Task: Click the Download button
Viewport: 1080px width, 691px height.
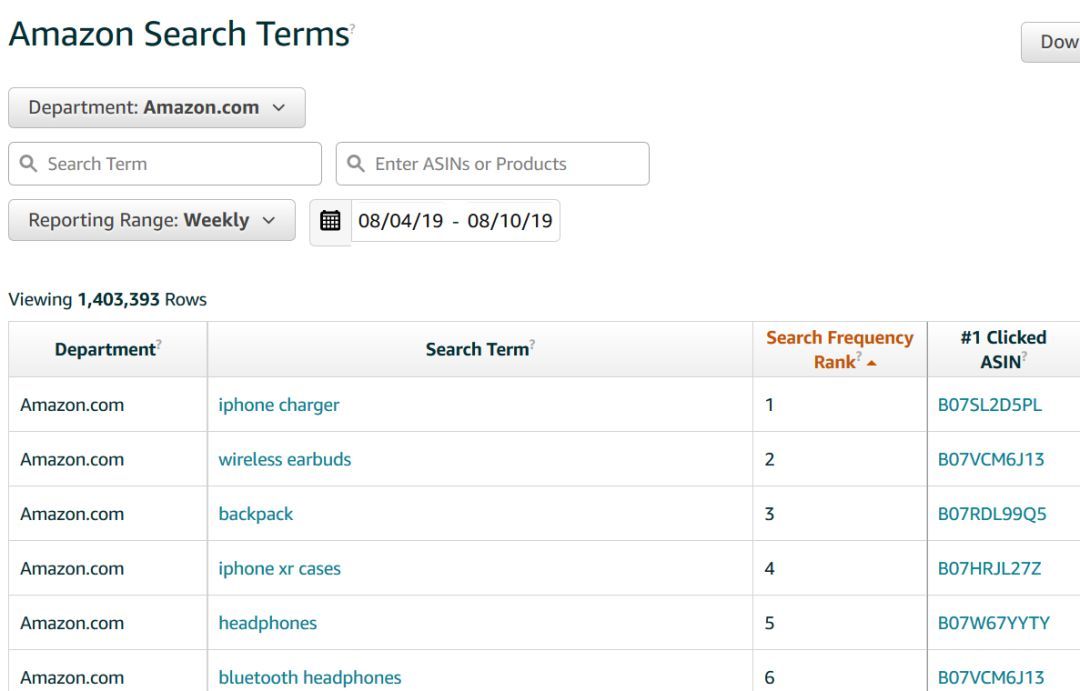Action: click(x=1051, y=42)
